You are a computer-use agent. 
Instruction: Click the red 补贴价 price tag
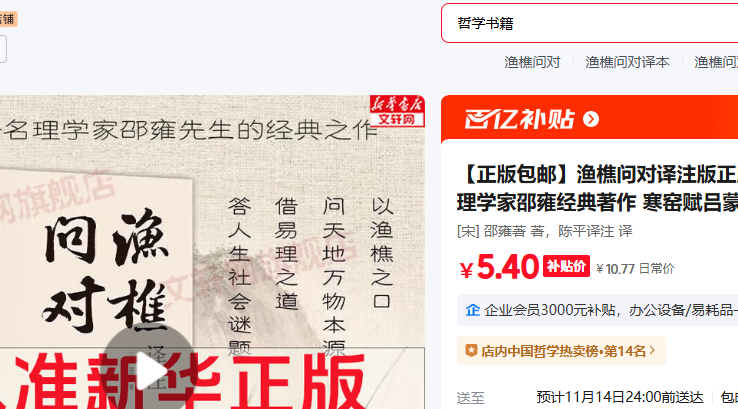(x=566, y=266)
